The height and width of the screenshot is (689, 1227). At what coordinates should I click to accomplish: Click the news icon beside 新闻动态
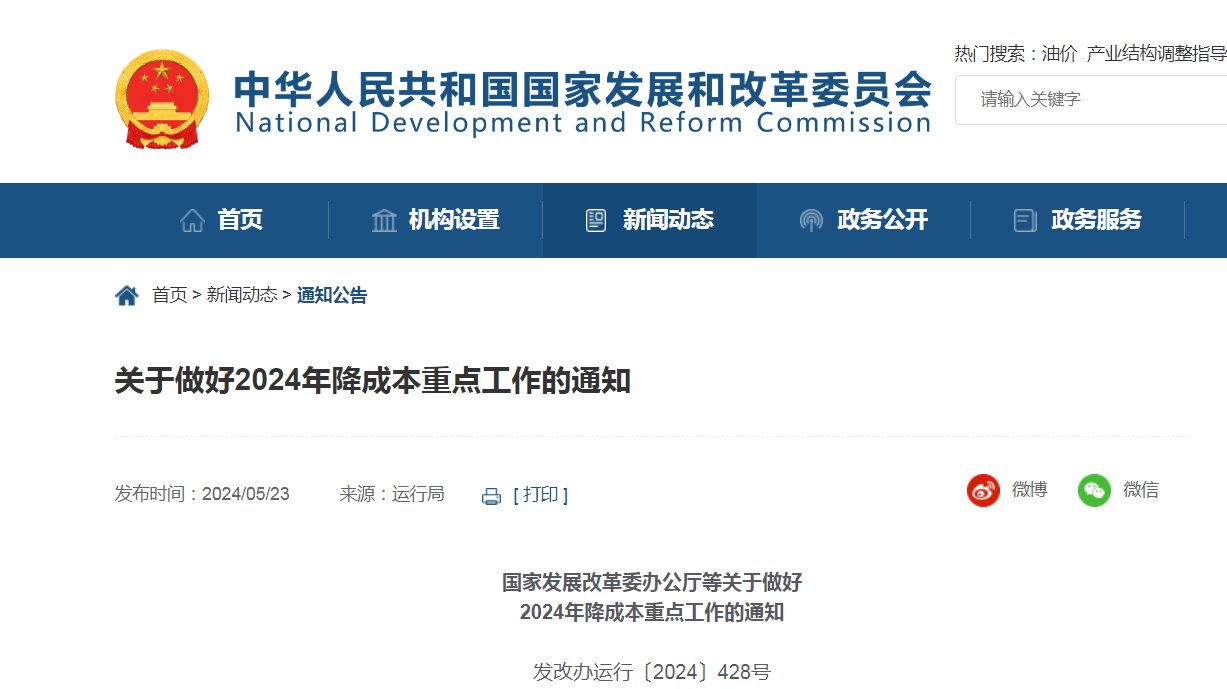(596, 220)
